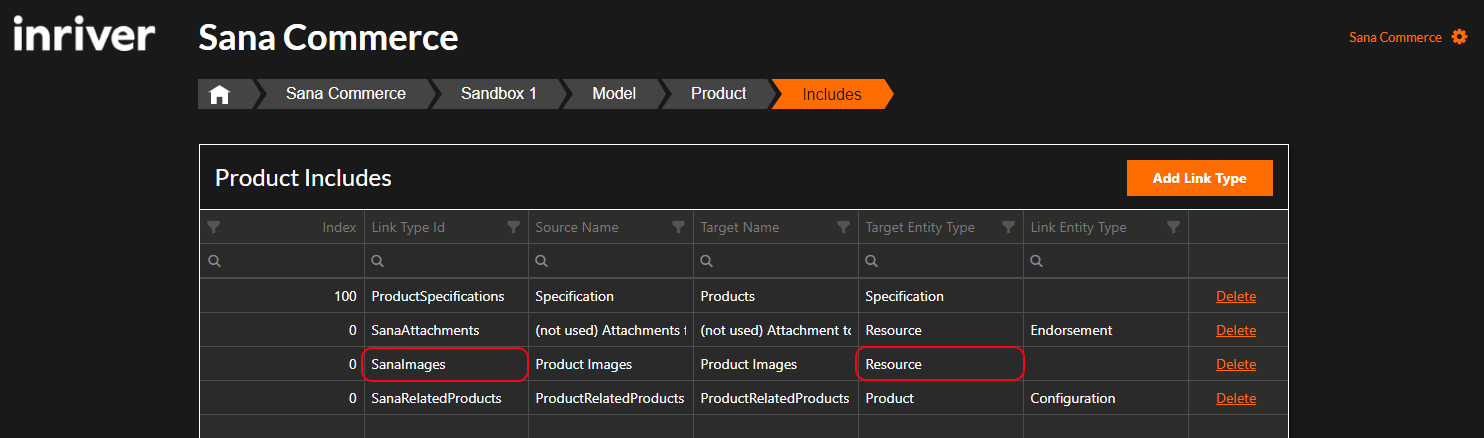This screenshot has width=1484, height=438.
Task: Sort by the Link Type Id header
Action: [408, 227]
